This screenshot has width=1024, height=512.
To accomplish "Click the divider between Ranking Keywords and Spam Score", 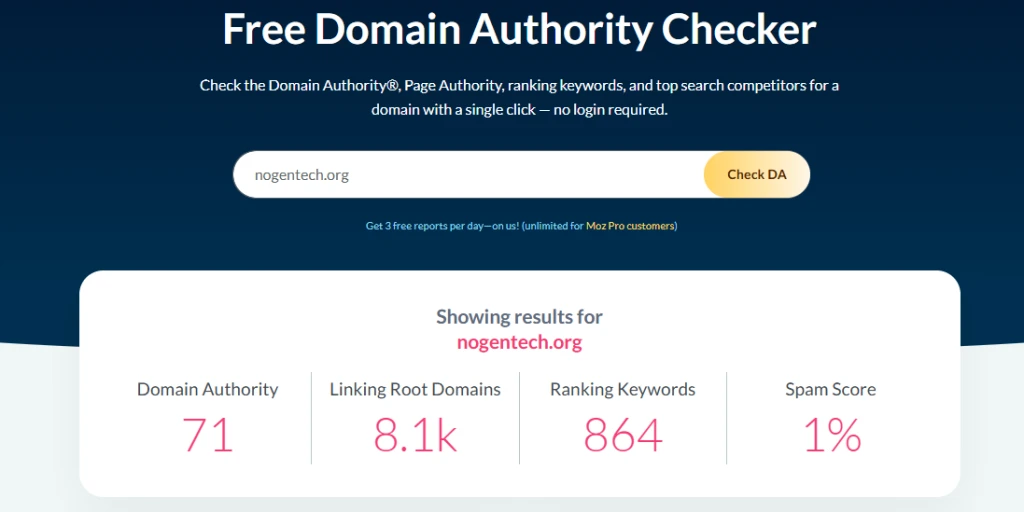I will [x=727, y=418].
